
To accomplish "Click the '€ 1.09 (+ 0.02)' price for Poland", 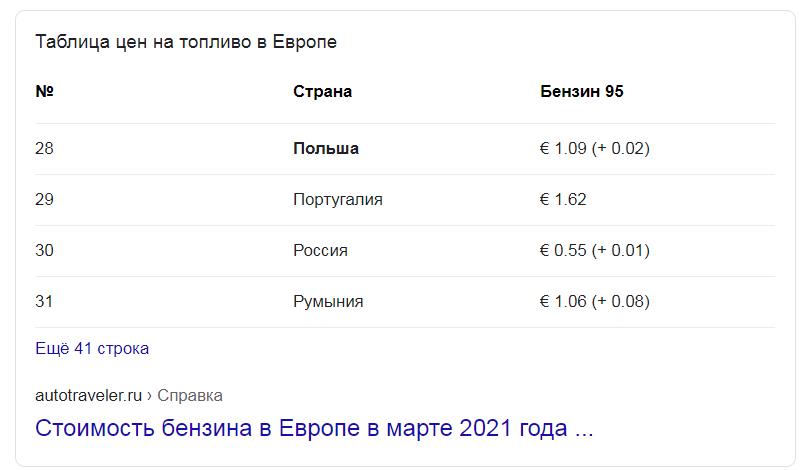I will point(595,149).
